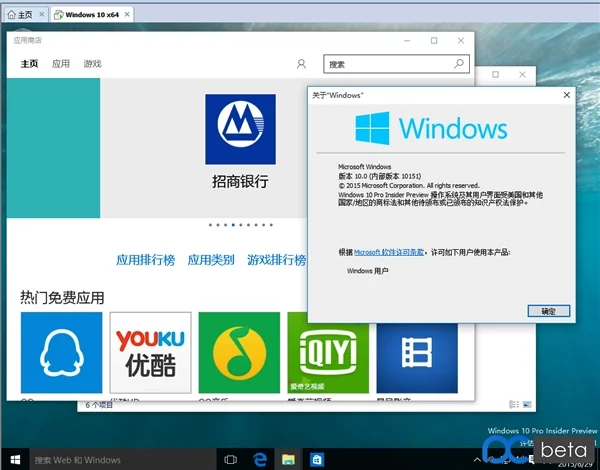Switch to the 主页 tab in Store
Viewport: 600px width, 470px height.
(x=29, y=64)
